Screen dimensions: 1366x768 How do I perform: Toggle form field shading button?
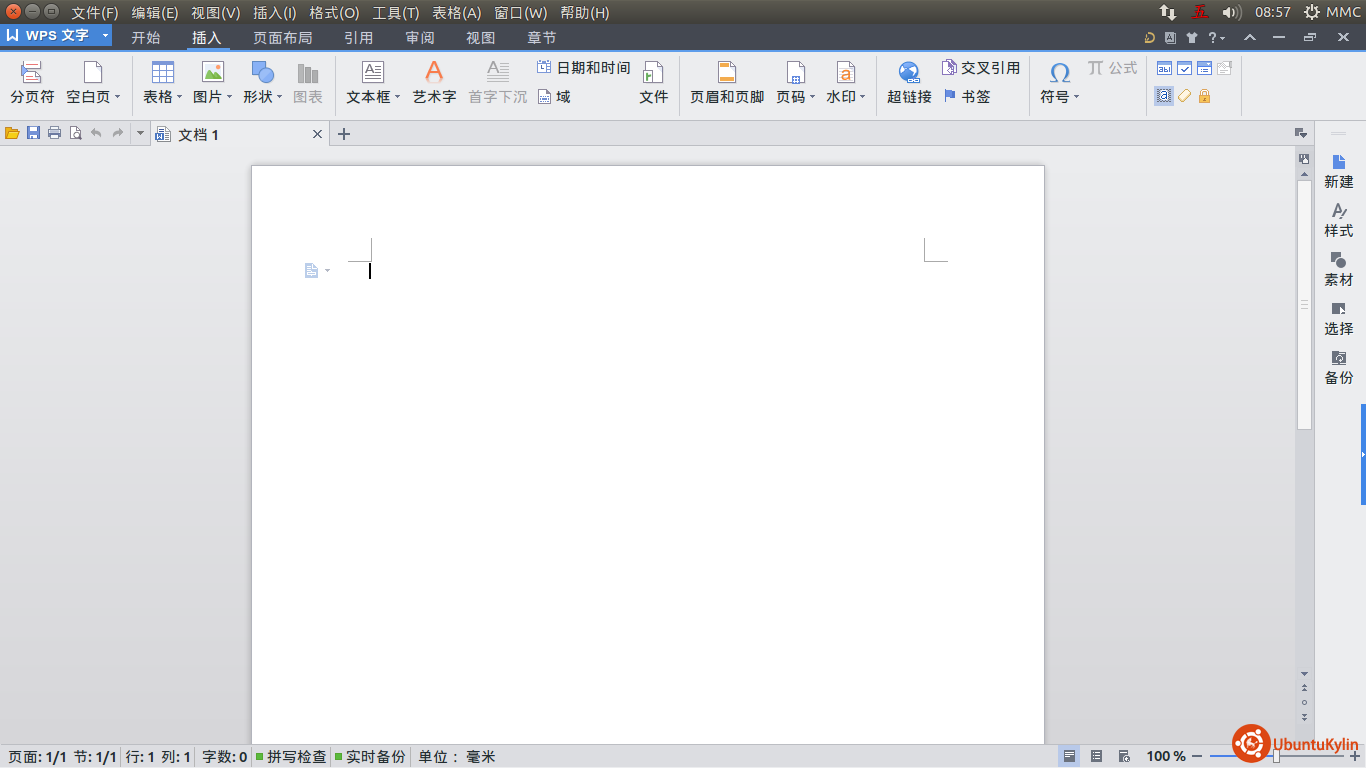point(1164,96)
